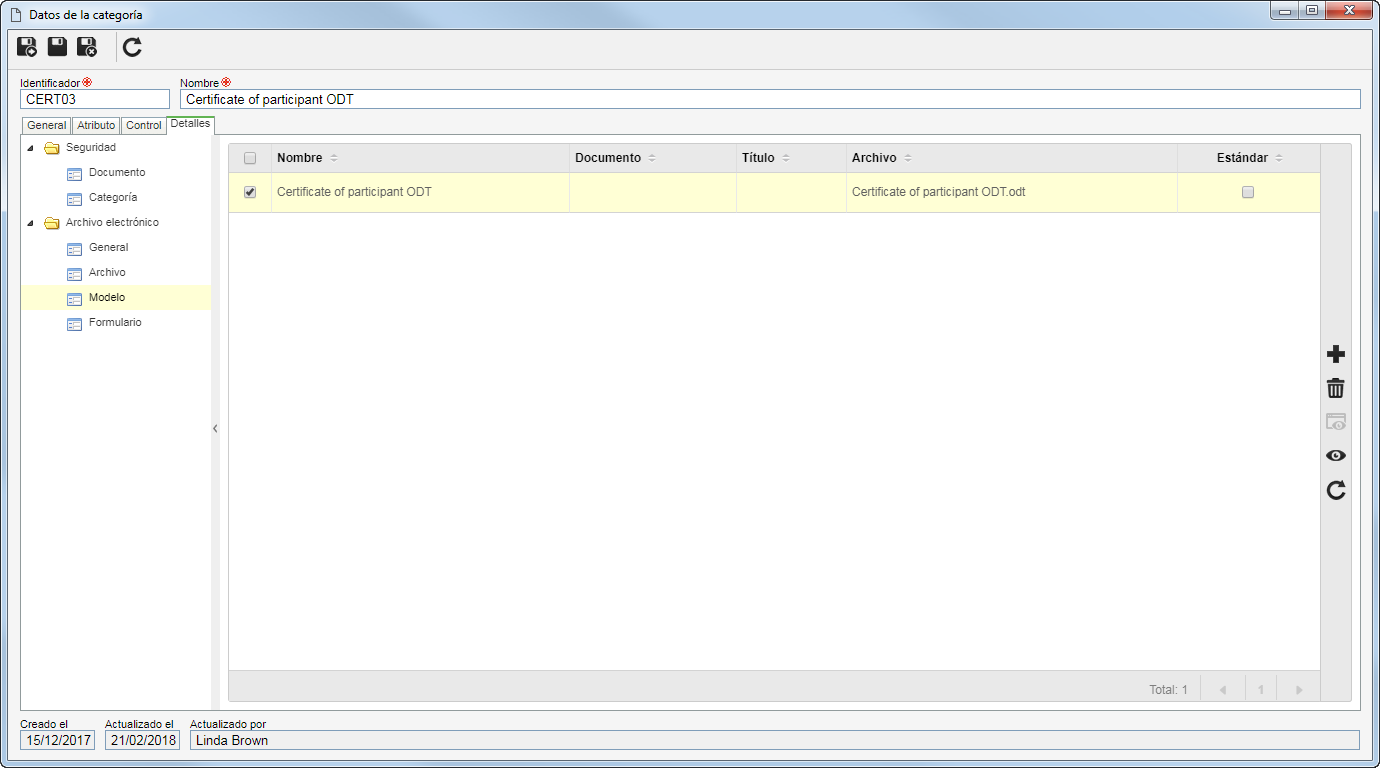Go to the previous page in pager
This screenshot has width=1380, height=768.
tap(1222, 690)
